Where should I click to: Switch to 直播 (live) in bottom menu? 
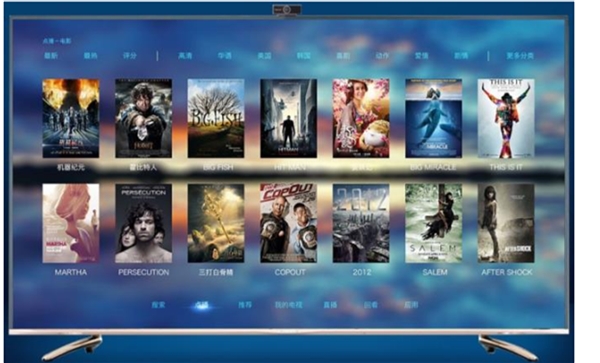point(330,305)
